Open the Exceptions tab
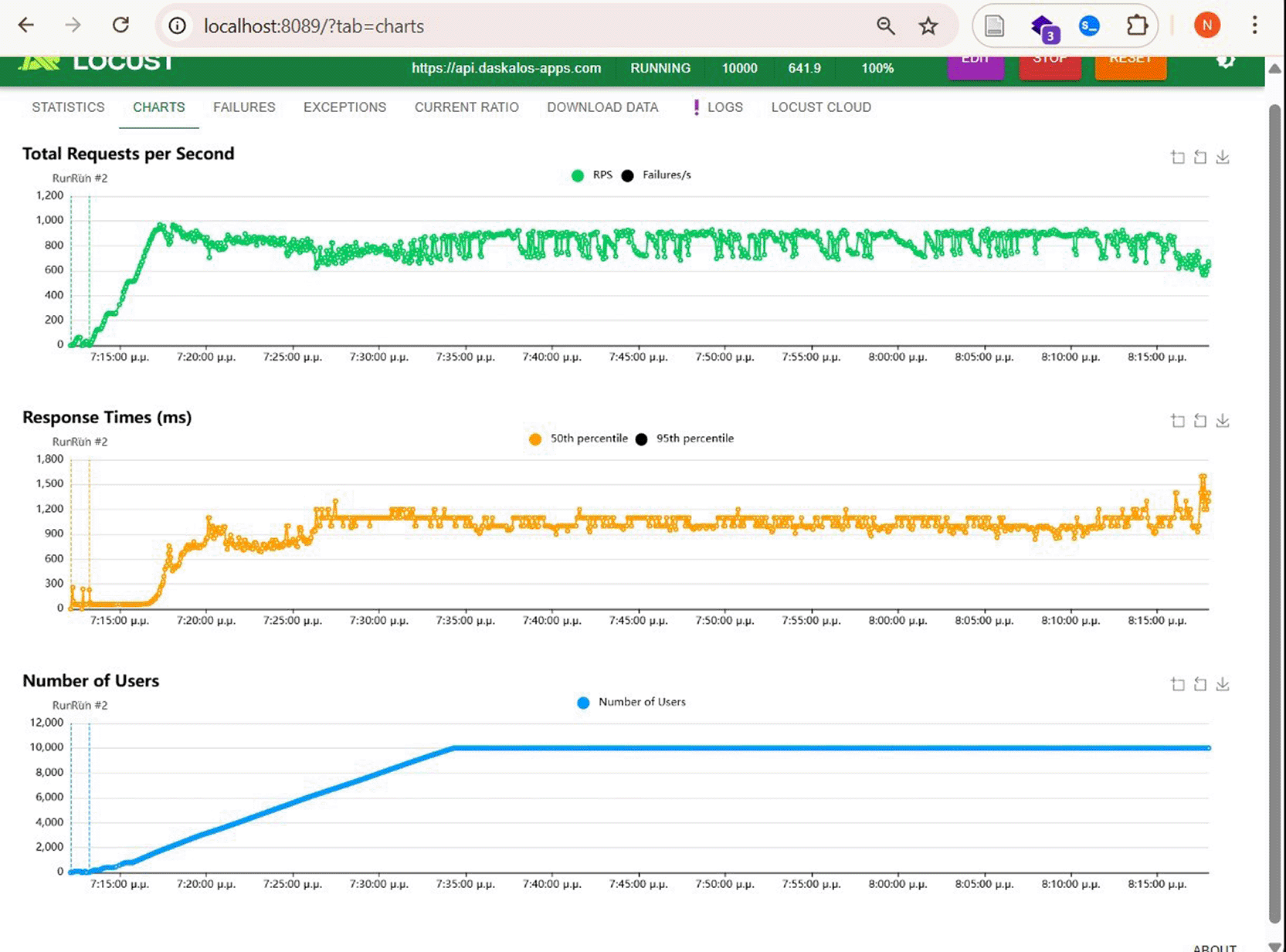This screenshot has width=1286, height=952. [344, 107]
